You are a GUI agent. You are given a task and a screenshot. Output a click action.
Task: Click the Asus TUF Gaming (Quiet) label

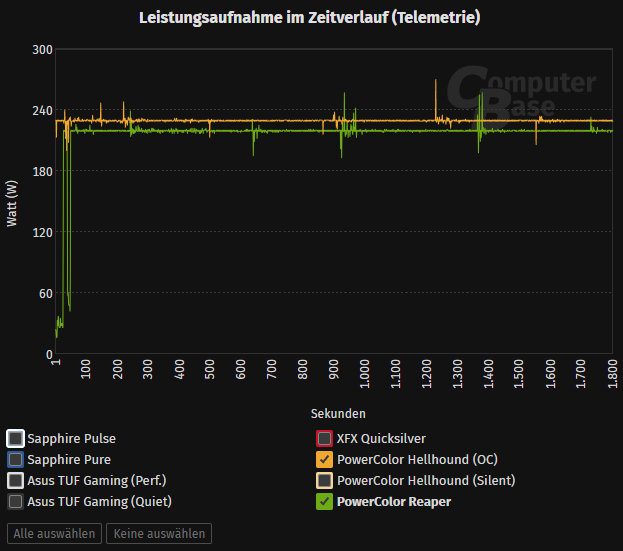point(99,502)
